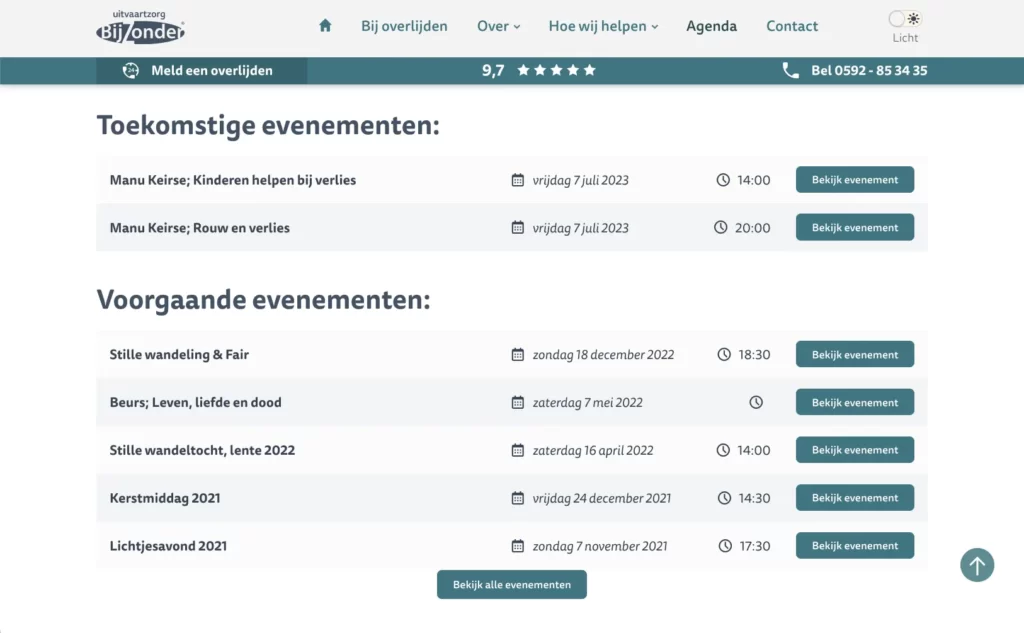Click clock icon next to 17:30
This screenshot has height=633, width=1024.
[725, 545]
